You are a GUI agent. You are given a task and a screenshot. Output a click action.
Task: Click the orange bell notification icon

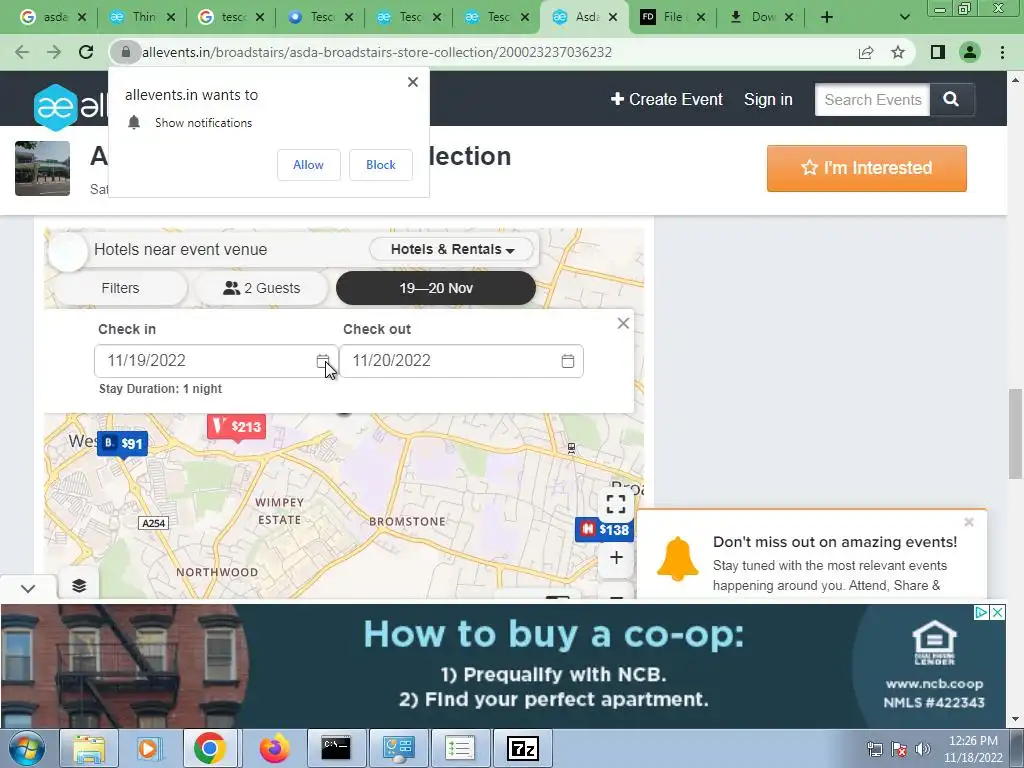677,559
